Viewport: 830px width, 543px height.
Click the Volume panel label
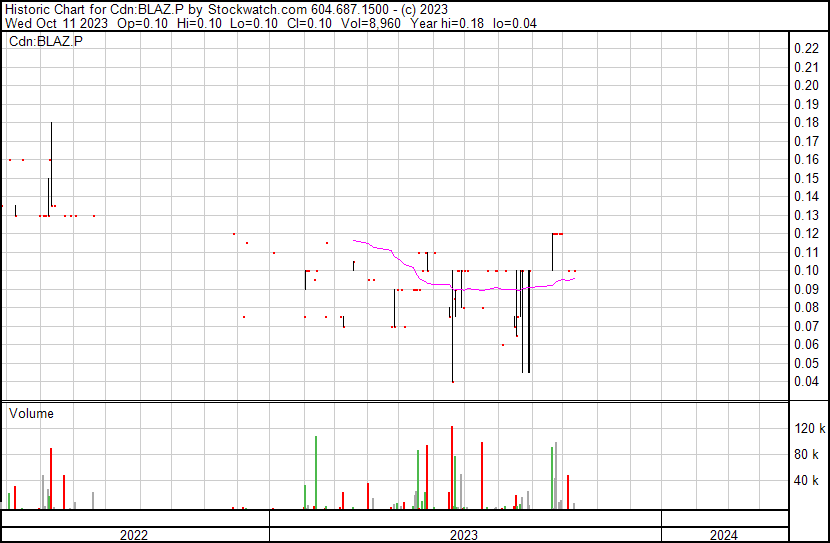click(x=31, y=413)
